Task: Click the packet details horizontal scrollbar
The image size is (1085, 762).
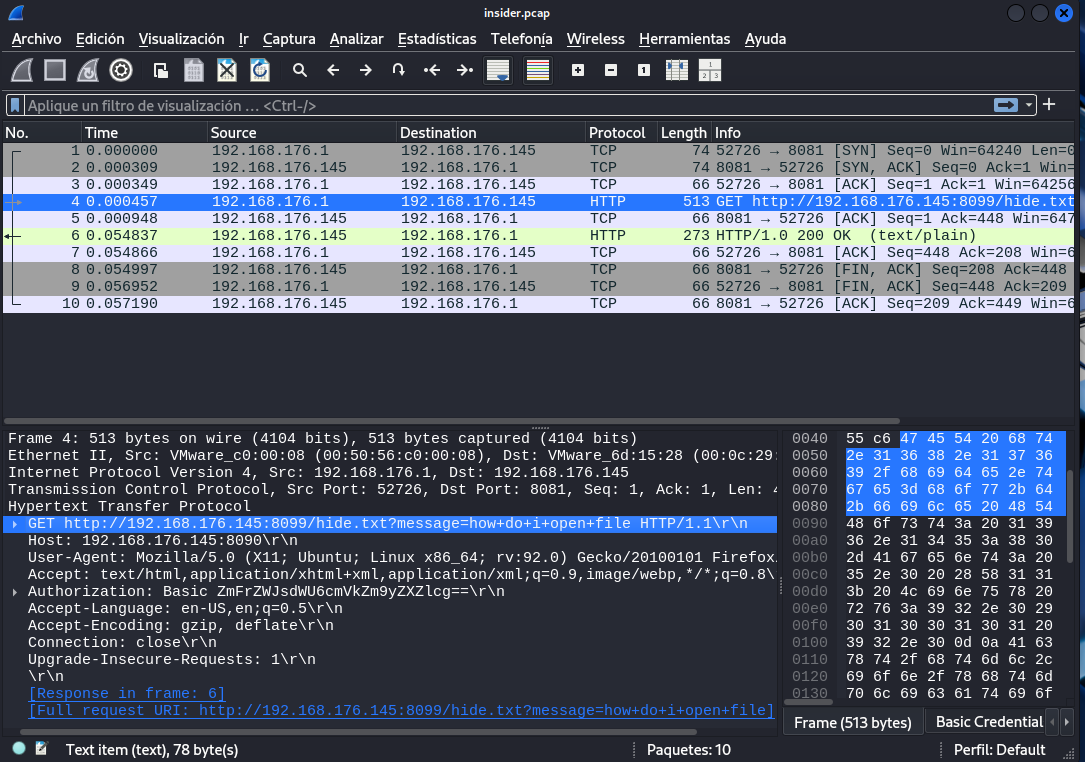Action: pos(358,732)
